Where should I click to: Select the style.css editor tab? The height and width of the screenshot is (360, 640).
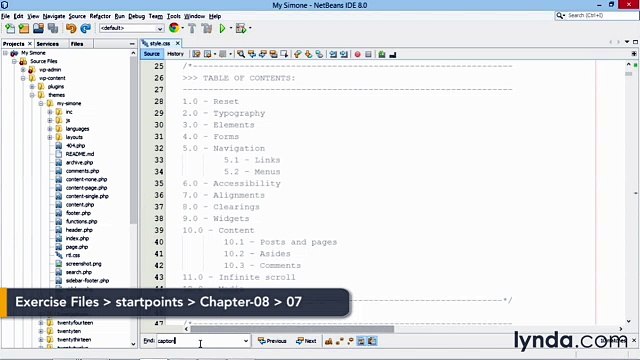159,43
